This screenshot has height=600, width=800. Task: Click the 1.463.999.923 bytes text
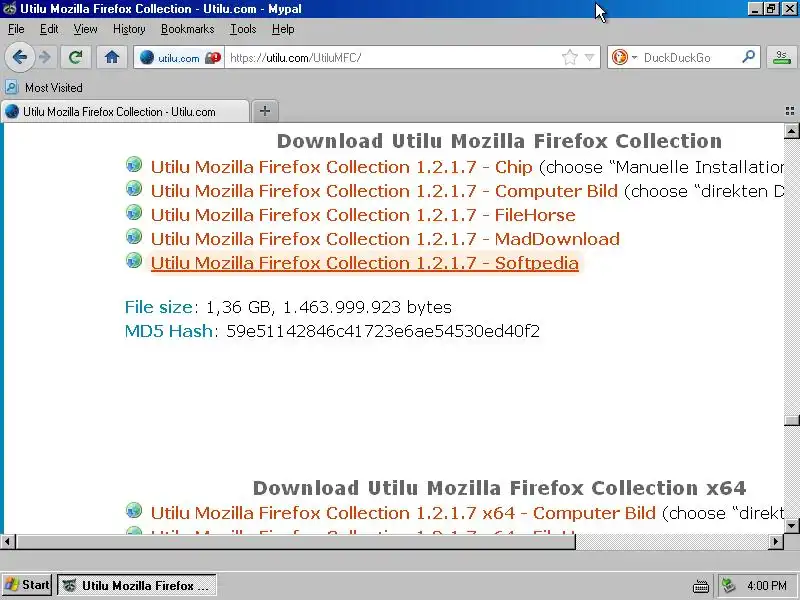(367, 307)
